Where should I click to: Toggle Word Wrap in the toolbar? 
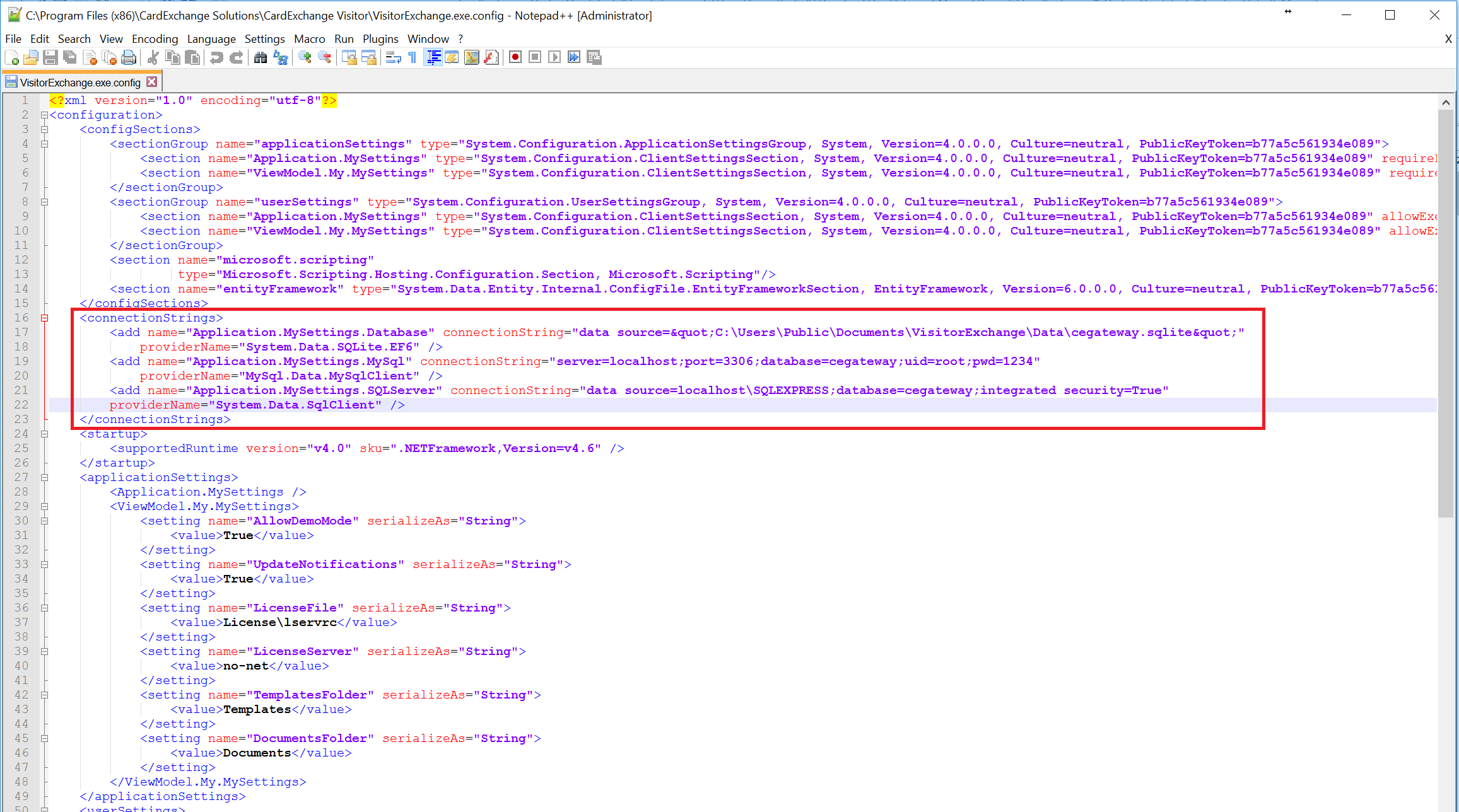click(x=393, y=58)
